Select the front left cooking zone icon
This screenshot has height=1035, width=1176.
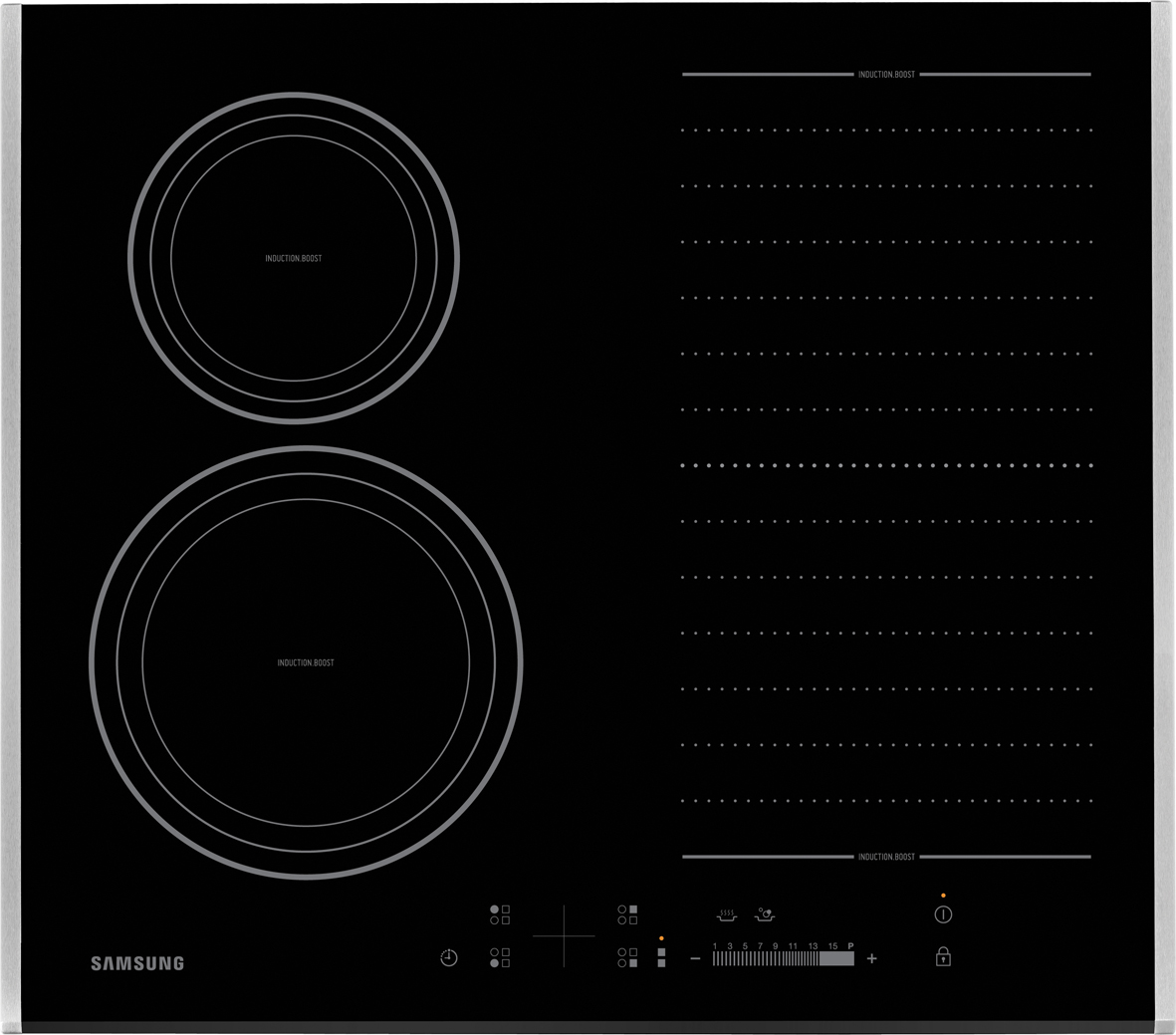(x=500, y=958)
